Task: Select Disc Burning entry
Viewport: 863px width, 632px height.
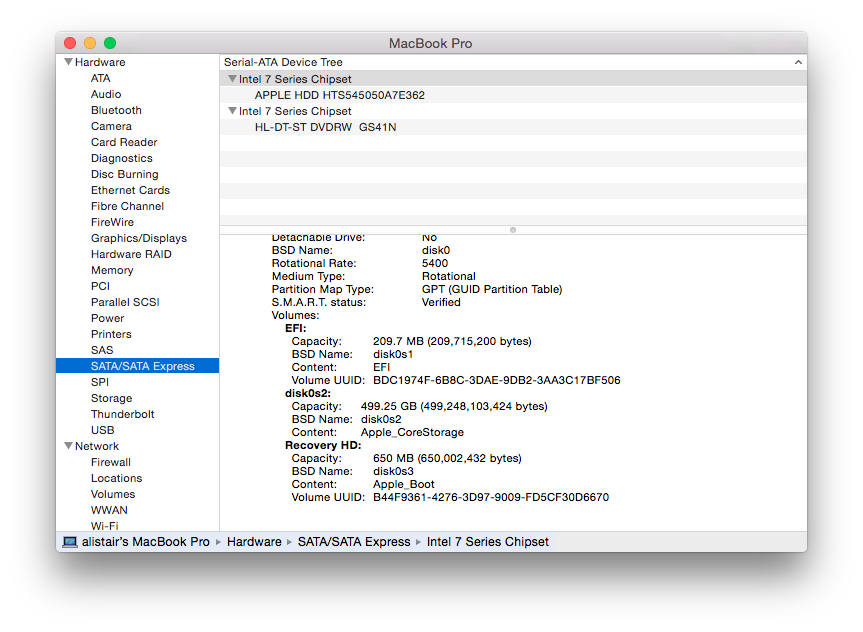Action: coord(124,174)
